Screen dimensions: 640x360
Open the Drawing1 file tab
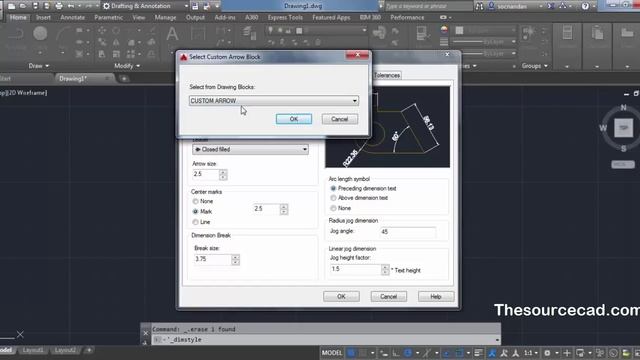point(84,78)
